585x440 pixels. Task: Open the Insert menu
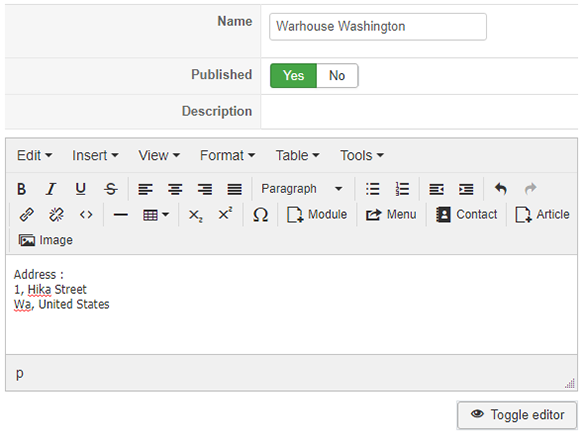click(95, 156)
